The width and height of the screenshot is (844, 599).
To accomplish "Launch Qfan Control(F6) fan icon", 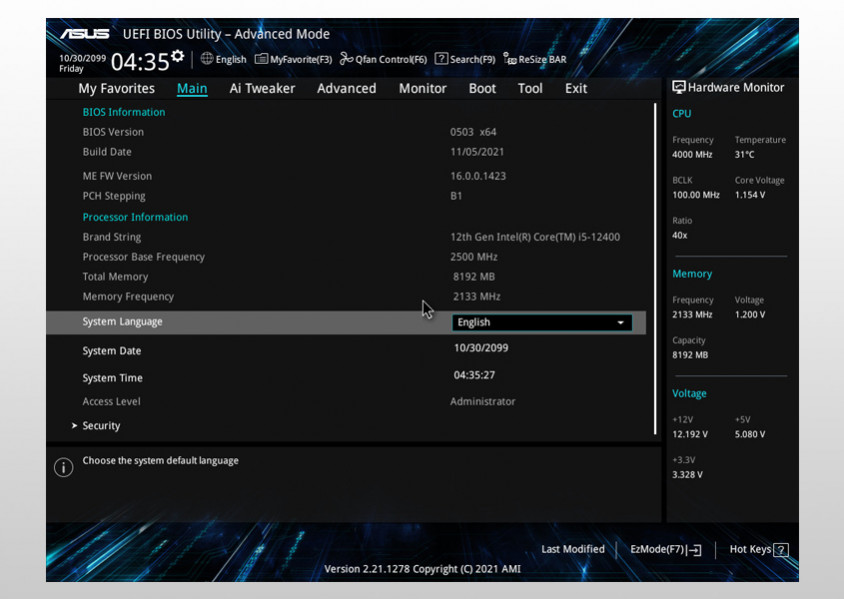I will tap(346, 59).
